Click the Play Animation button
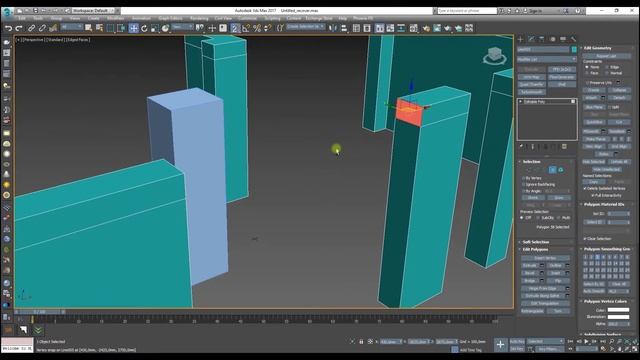 [587, 341]
